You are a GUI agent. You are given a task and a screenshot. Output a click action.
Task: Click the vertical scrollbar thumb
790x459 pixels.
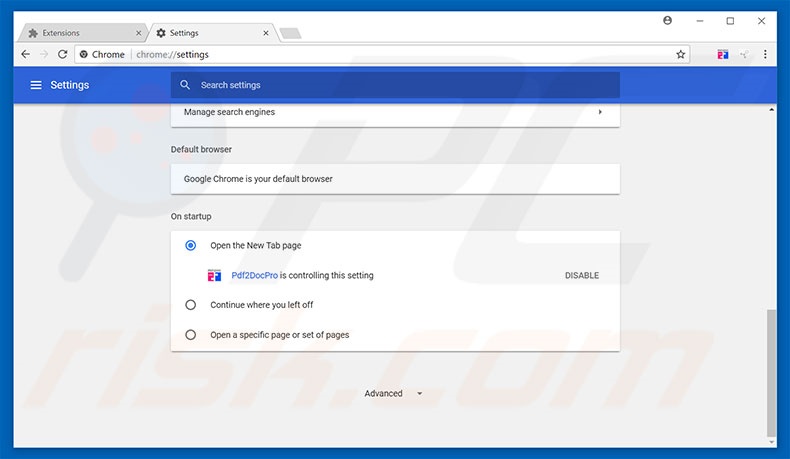771,373
